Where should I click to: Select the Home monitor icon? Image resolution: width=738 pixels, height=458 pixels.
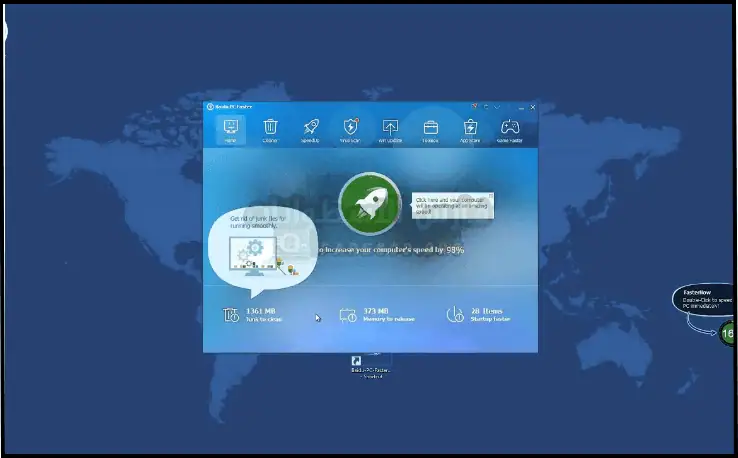[230, 130]
